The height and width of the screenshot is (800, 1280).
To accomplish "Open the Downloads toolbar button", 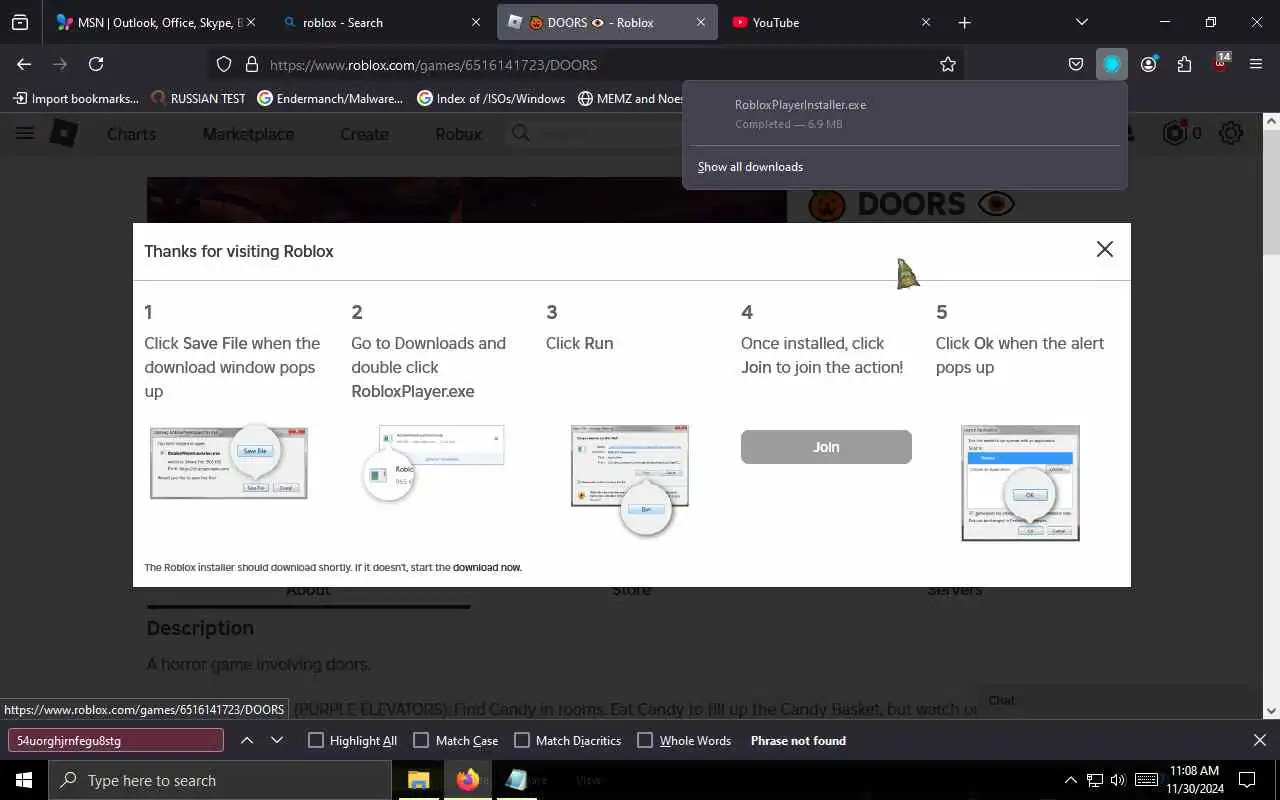I will (x=1112, y=64).
